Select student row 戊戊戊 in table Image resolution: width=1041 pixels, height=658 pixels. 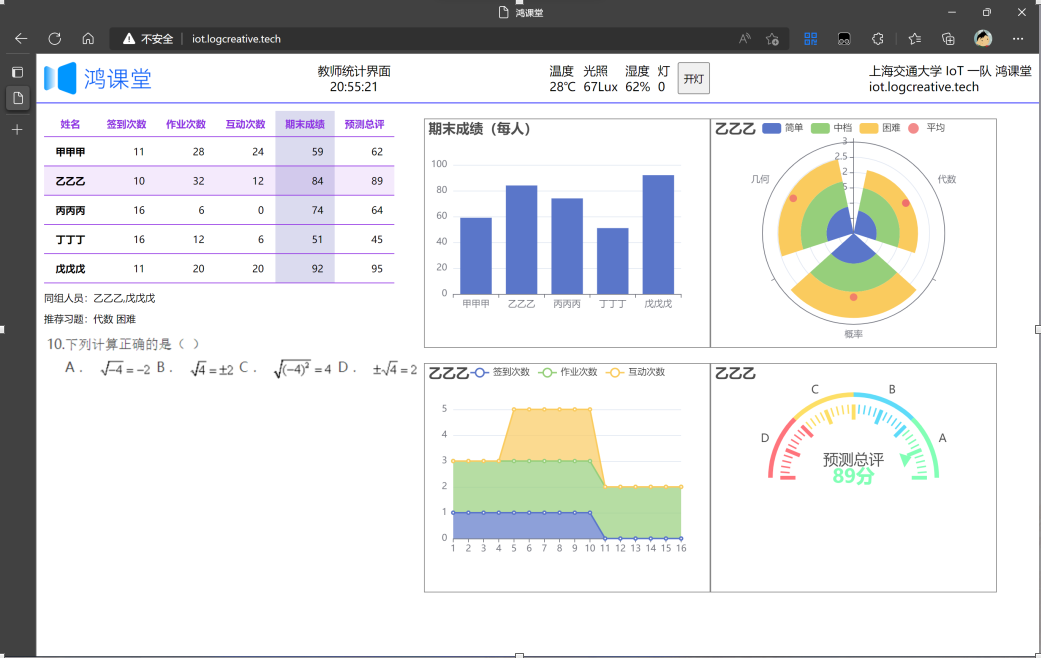(70, 269)
